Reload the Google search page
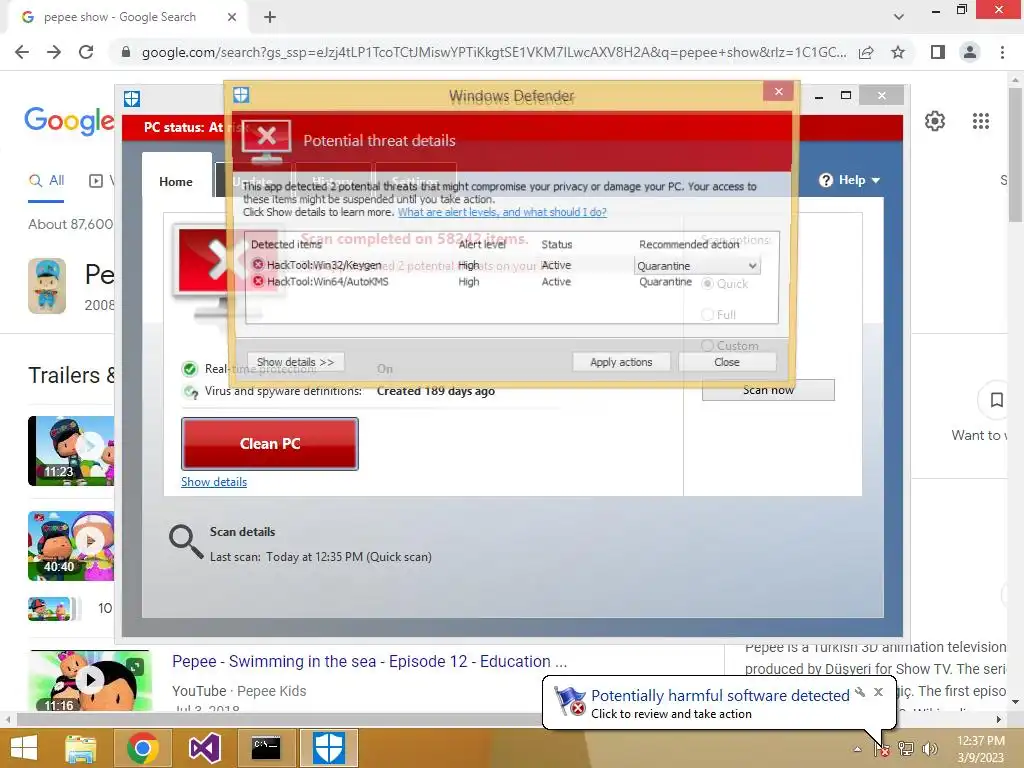 pyautogui.click(x=86, y=52)
